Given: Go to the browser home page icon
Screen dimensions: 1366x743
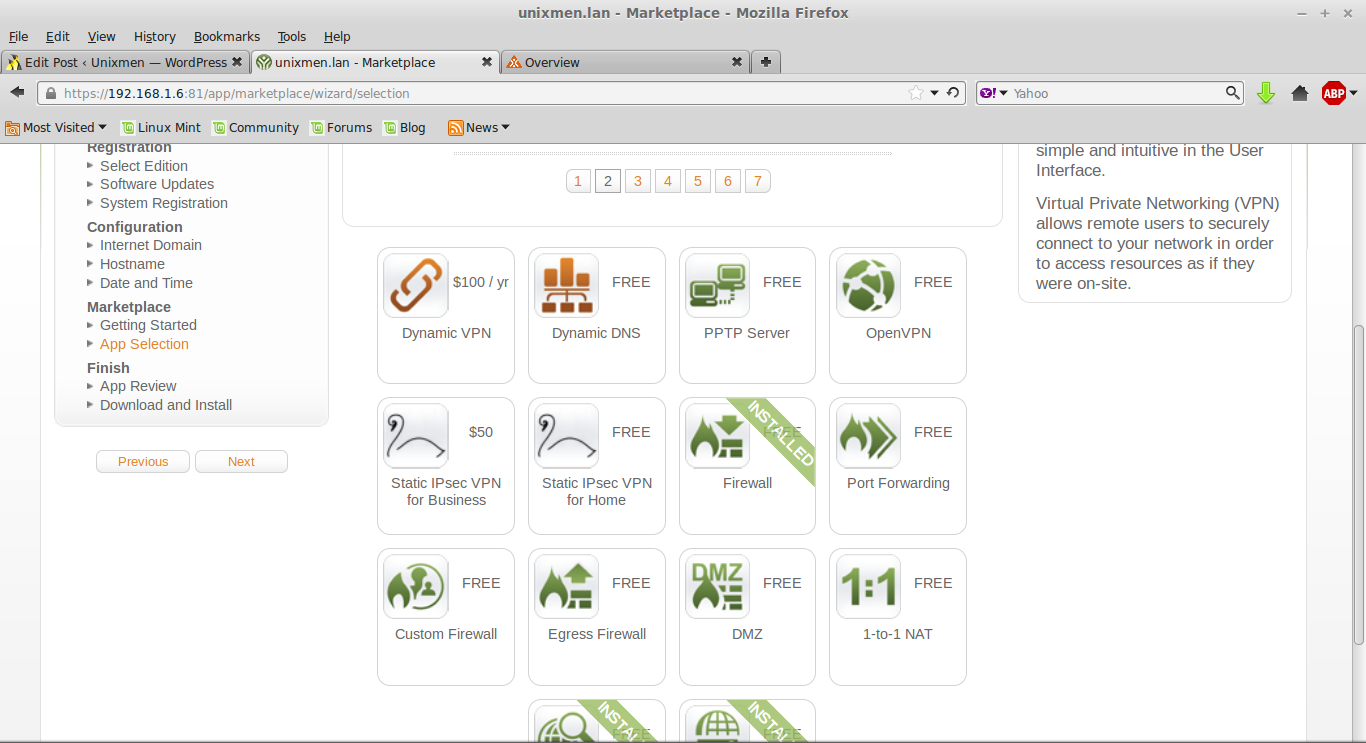Looking at the screenshot, I should (1300, 93).
